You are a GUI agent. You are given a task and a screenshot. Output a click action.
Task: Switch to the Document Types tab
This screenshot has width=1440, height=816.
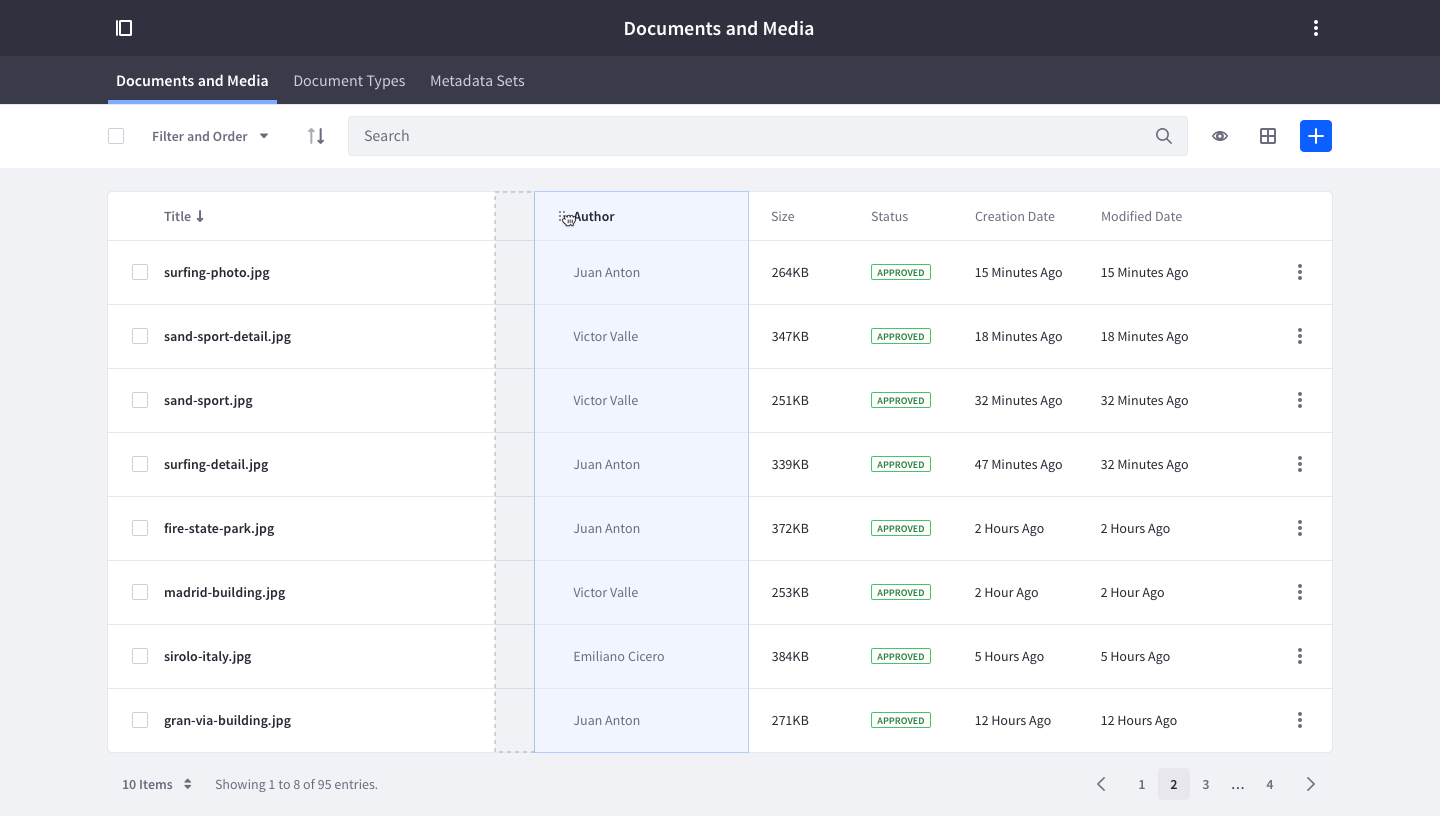click(349, 81)
